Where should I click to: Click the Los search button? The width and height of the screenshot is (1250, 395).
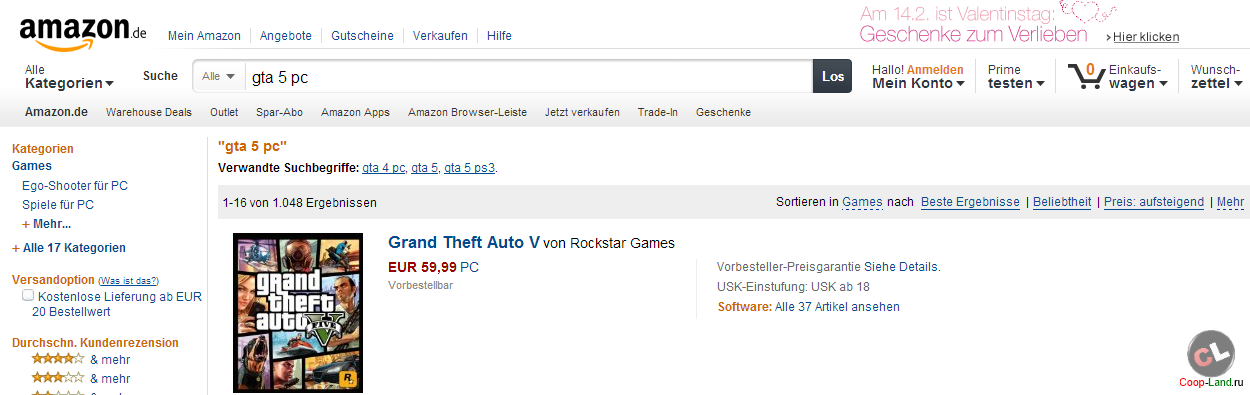tap(832, 76)
